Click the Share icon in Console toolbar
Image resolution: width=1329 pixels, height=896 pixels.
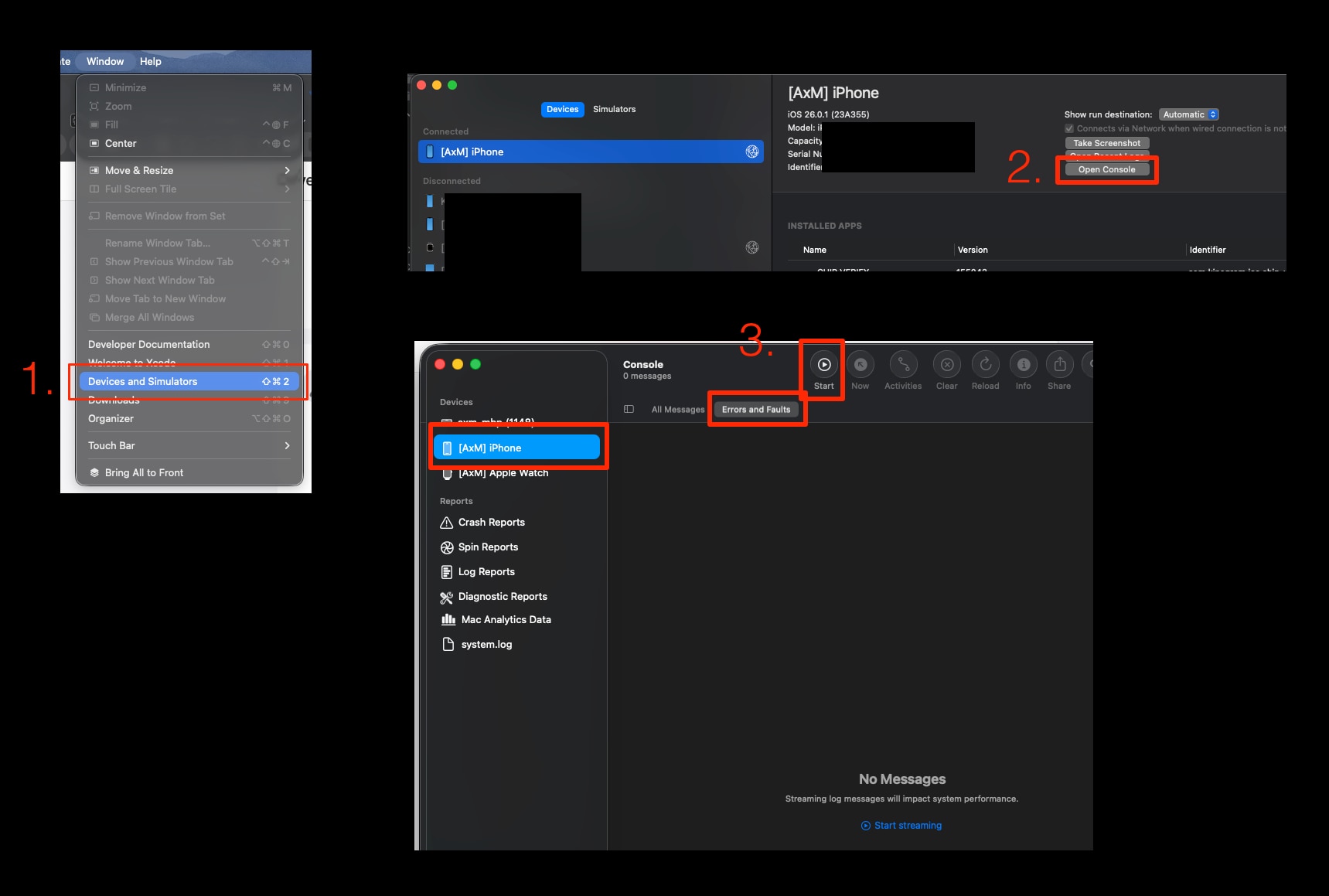pyautogui.click(x=1059, y=365)
